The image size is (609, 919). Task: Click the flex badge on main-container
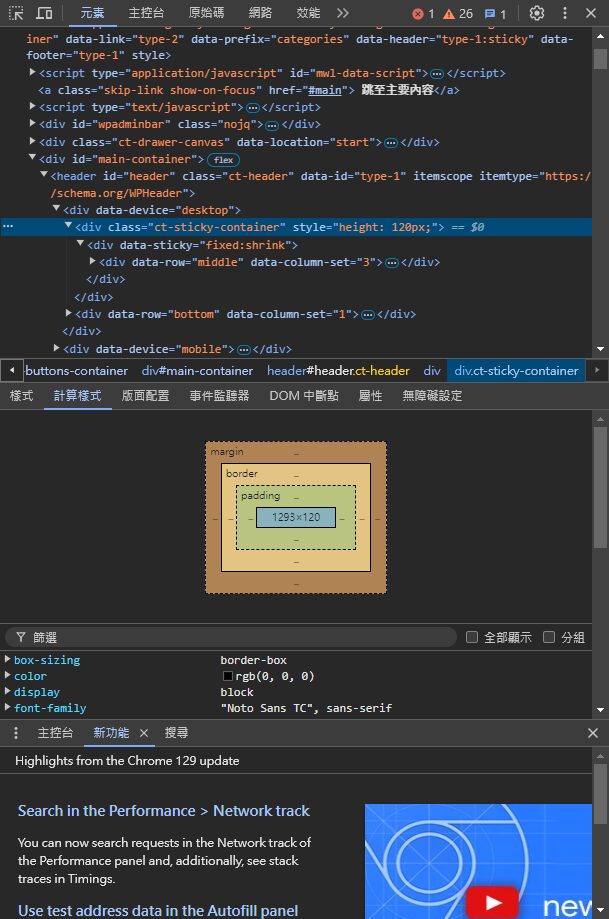pyautogui.click(x=223, y=159)
